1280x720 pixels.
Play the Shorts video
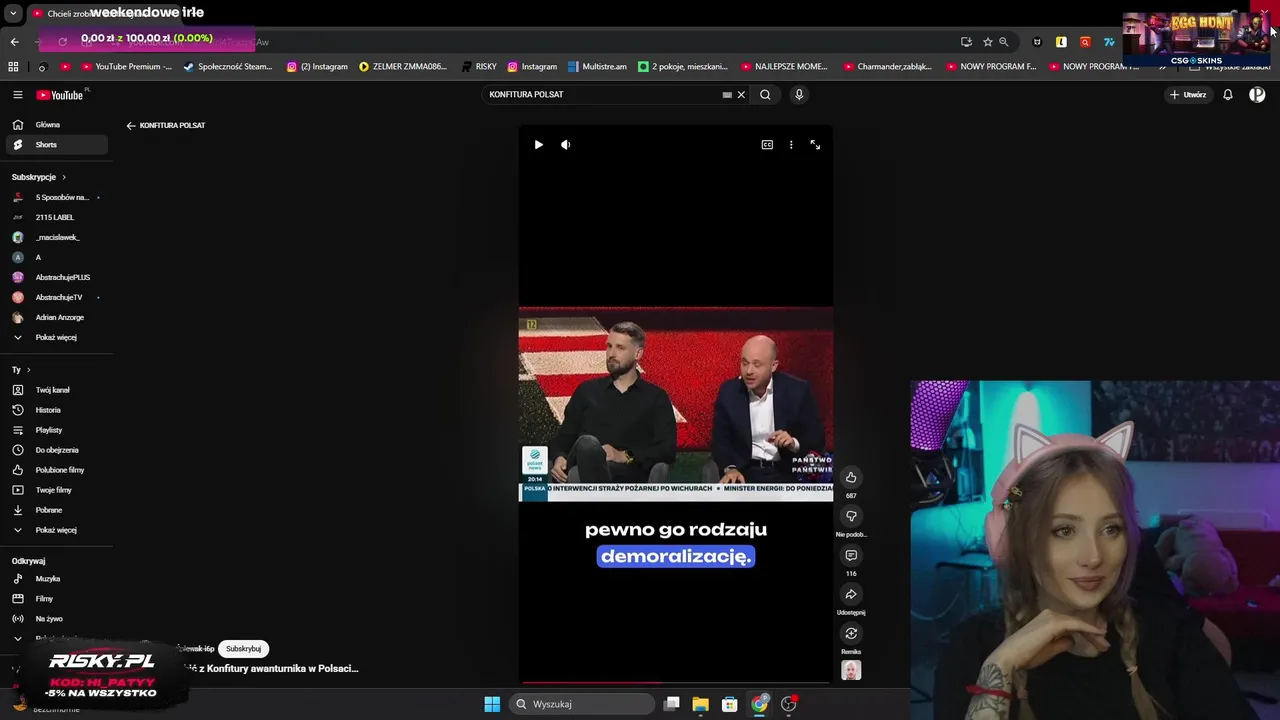coord(538,145)
